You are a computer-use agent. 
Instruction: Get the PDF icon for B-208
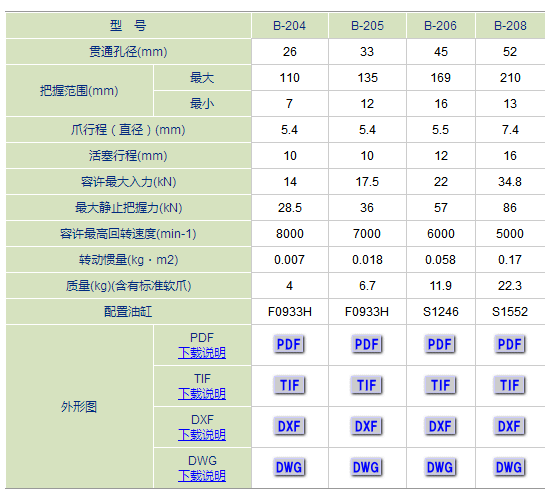509,344
